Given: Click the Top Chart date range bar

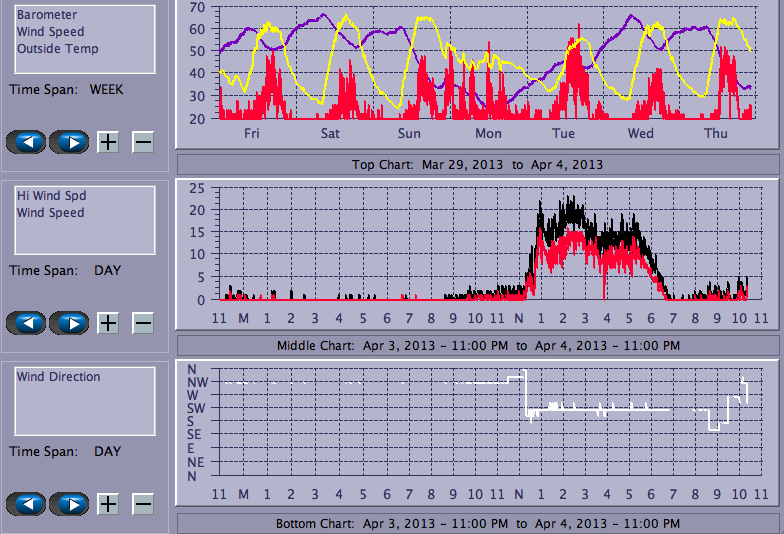Looking at the screenshot, I should pos(477,164).
